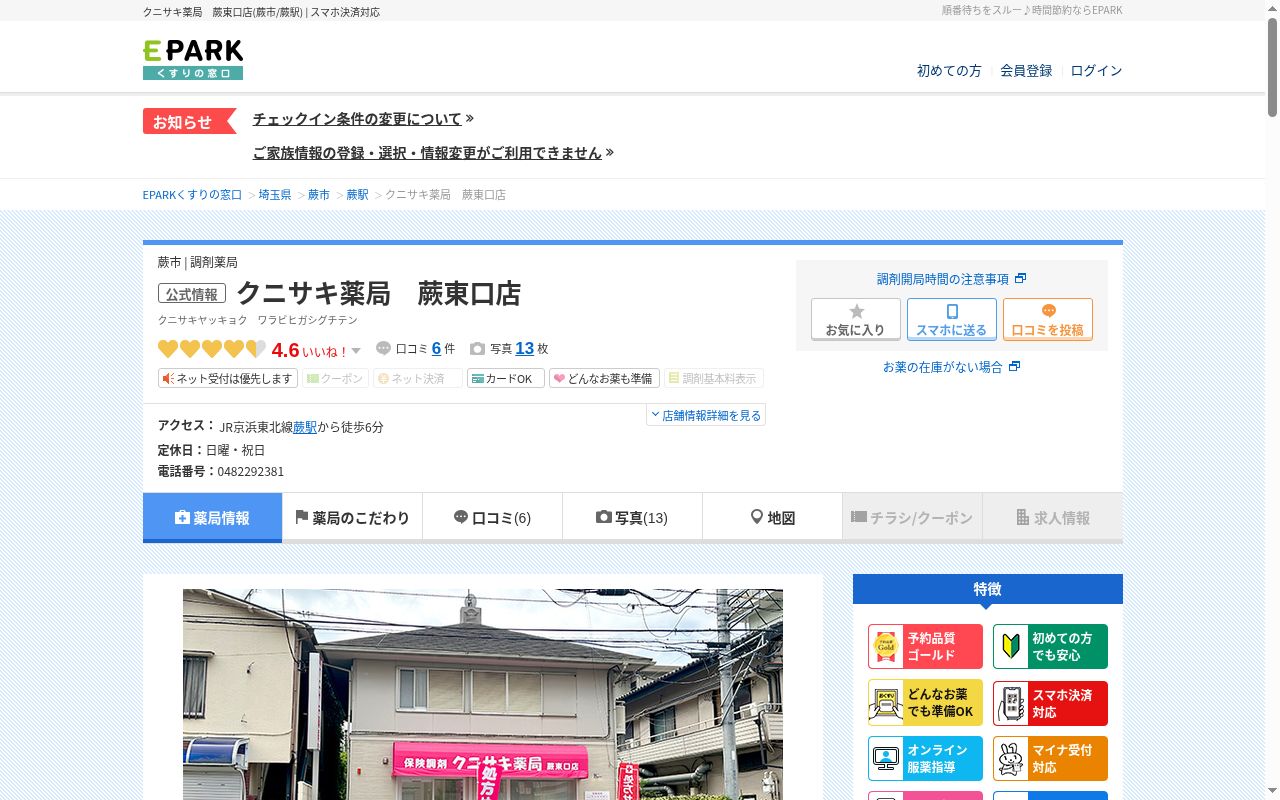Image resolution: width=1280 pixels, height=800 pixels.
Task: Open the ログイン link
Action: pos(1096,71)
